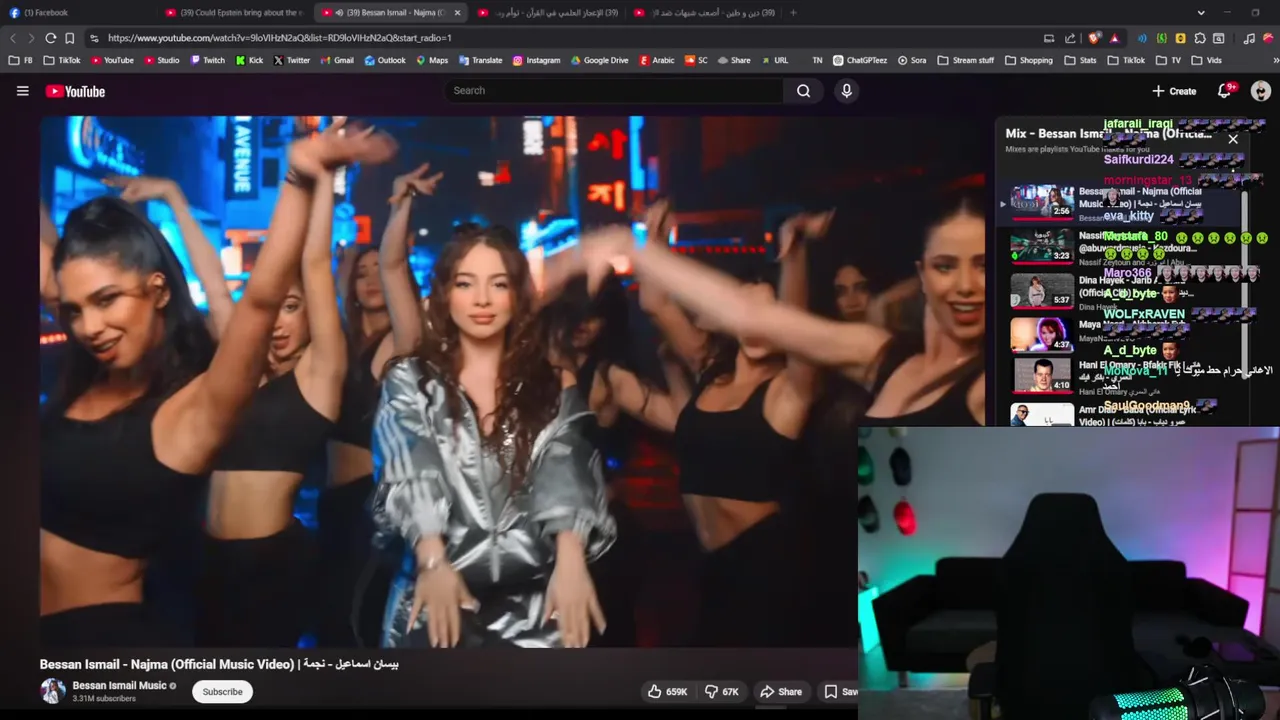Image resolution: width=1280 pixels, height=720 pixels.
Task: Open the Maps bookmark
Action: [432, 60]
